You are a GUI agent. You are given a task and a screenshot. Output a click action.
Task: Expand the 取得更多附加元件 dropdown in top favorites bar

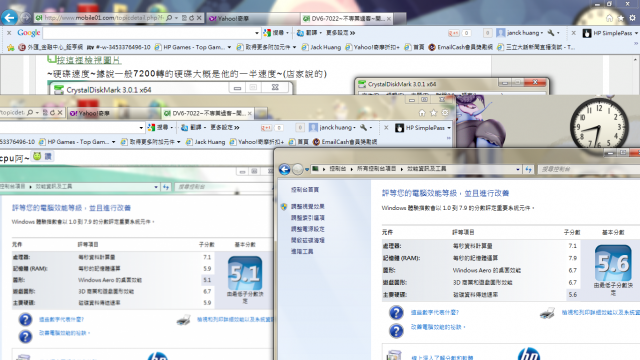point(294,47)
